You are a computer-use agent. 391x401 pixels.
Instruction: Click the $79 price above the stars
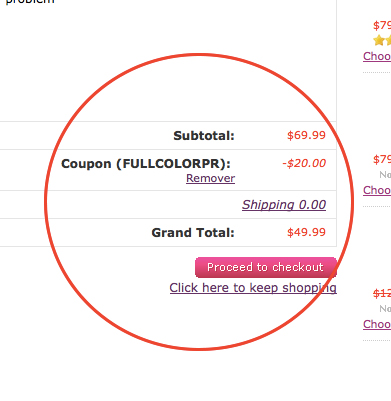coord(382,26)
